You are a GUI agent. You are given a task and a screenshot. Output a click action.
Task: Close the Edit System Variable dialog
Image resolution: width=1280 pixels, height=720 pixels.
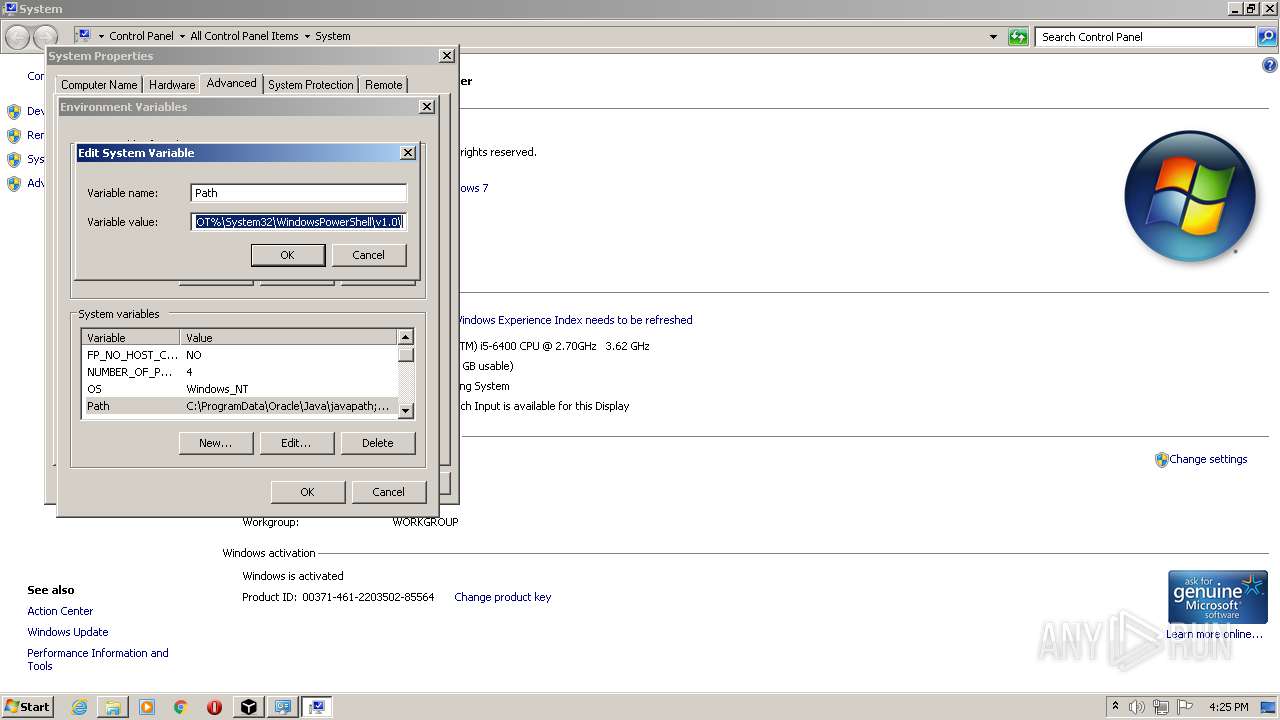[407, 153]
